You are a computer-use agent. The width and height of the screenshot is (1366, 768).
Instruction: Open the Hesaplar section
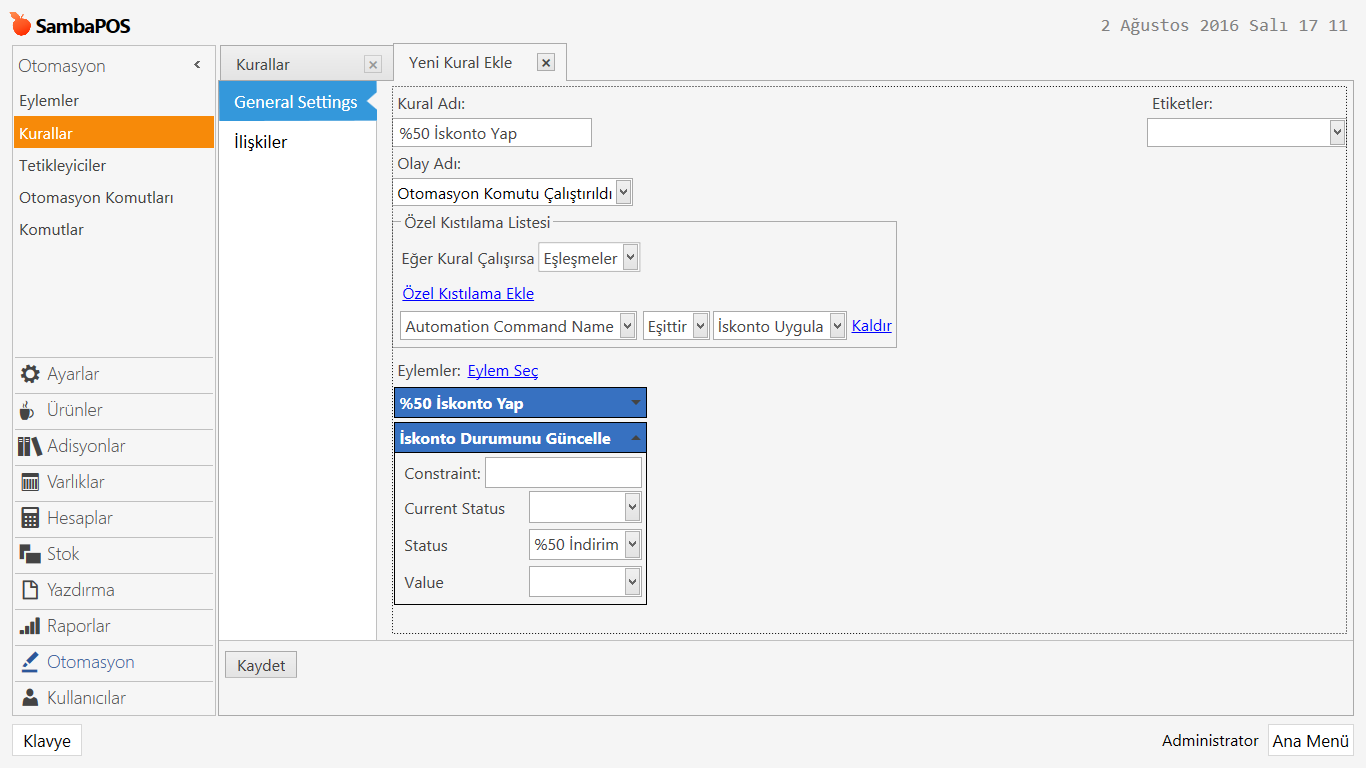click(114, 518)
